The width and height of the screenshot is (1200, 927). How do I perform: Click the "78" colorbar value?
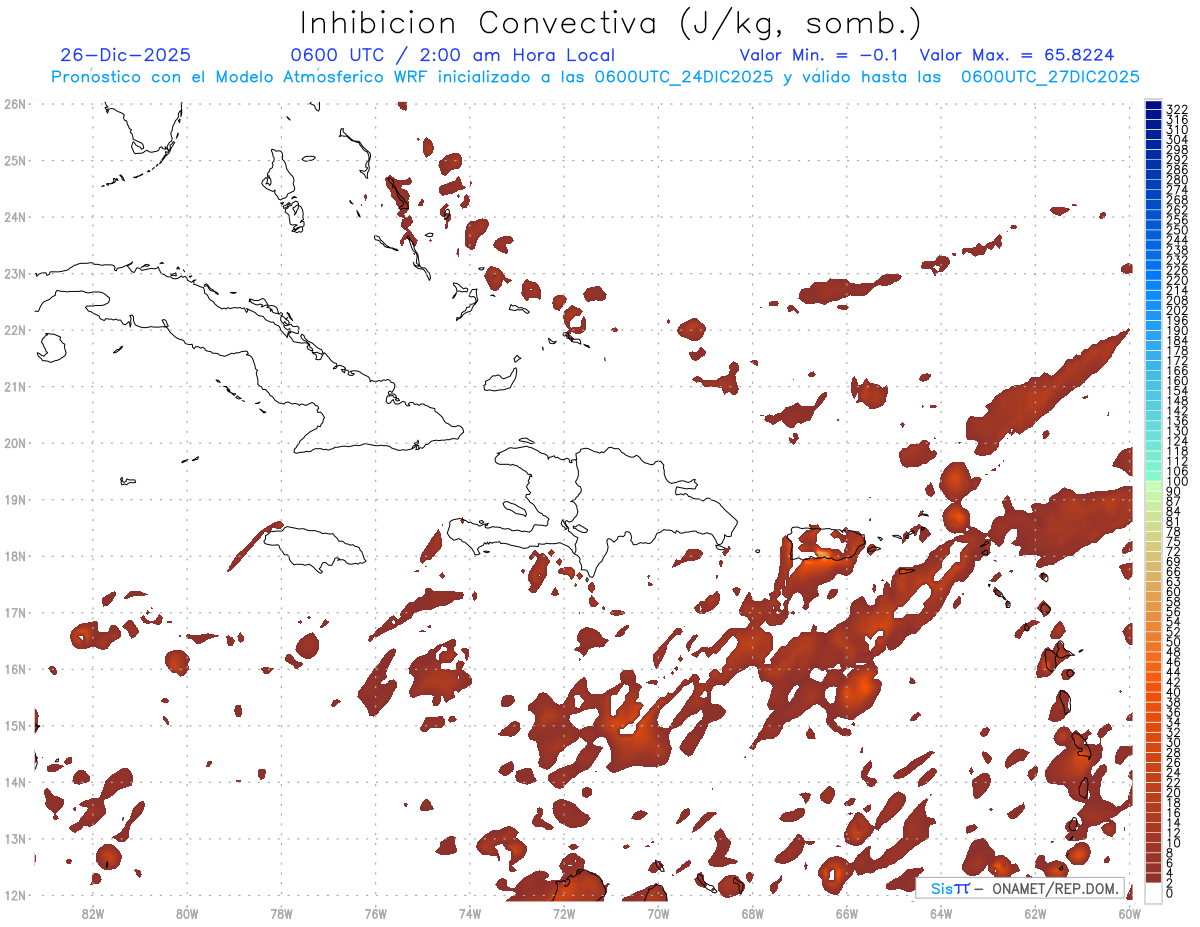tap(1173, 531)
